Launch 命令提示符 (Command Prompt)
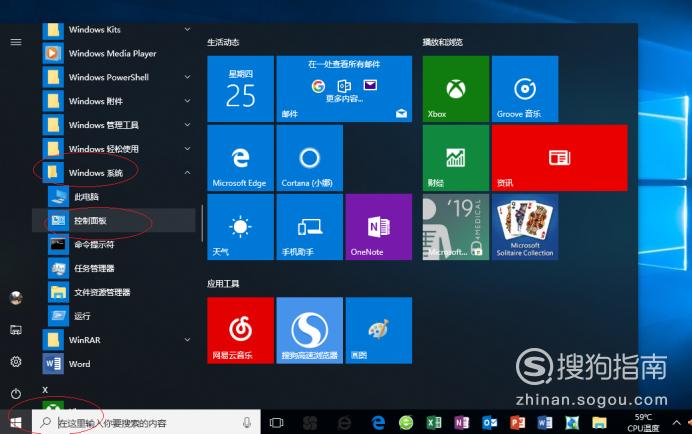692x434 pixels. (114, 244)
